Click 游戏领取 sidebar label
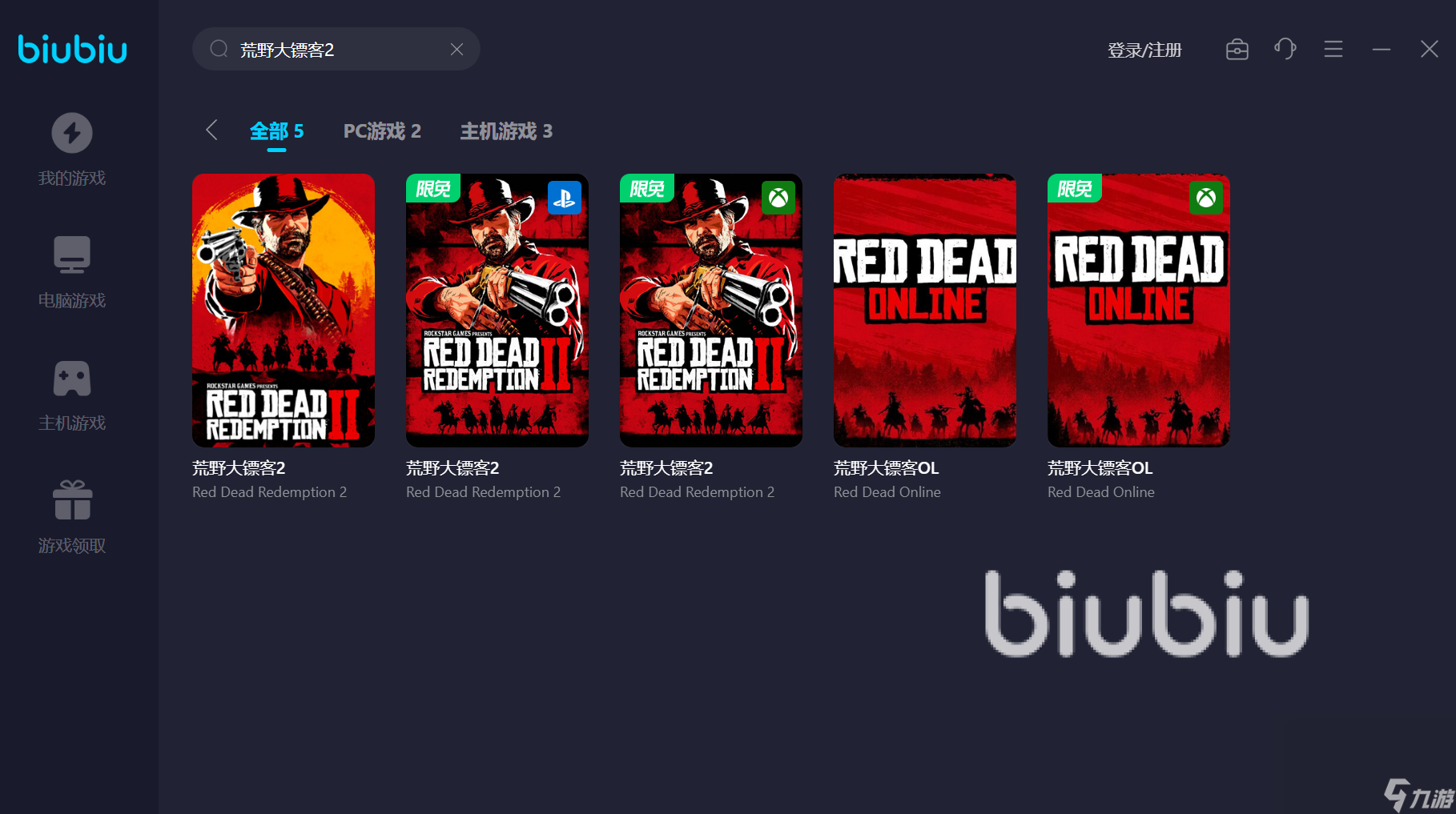This screenshot has height=814, width=1456. click(x=72, y=546)
